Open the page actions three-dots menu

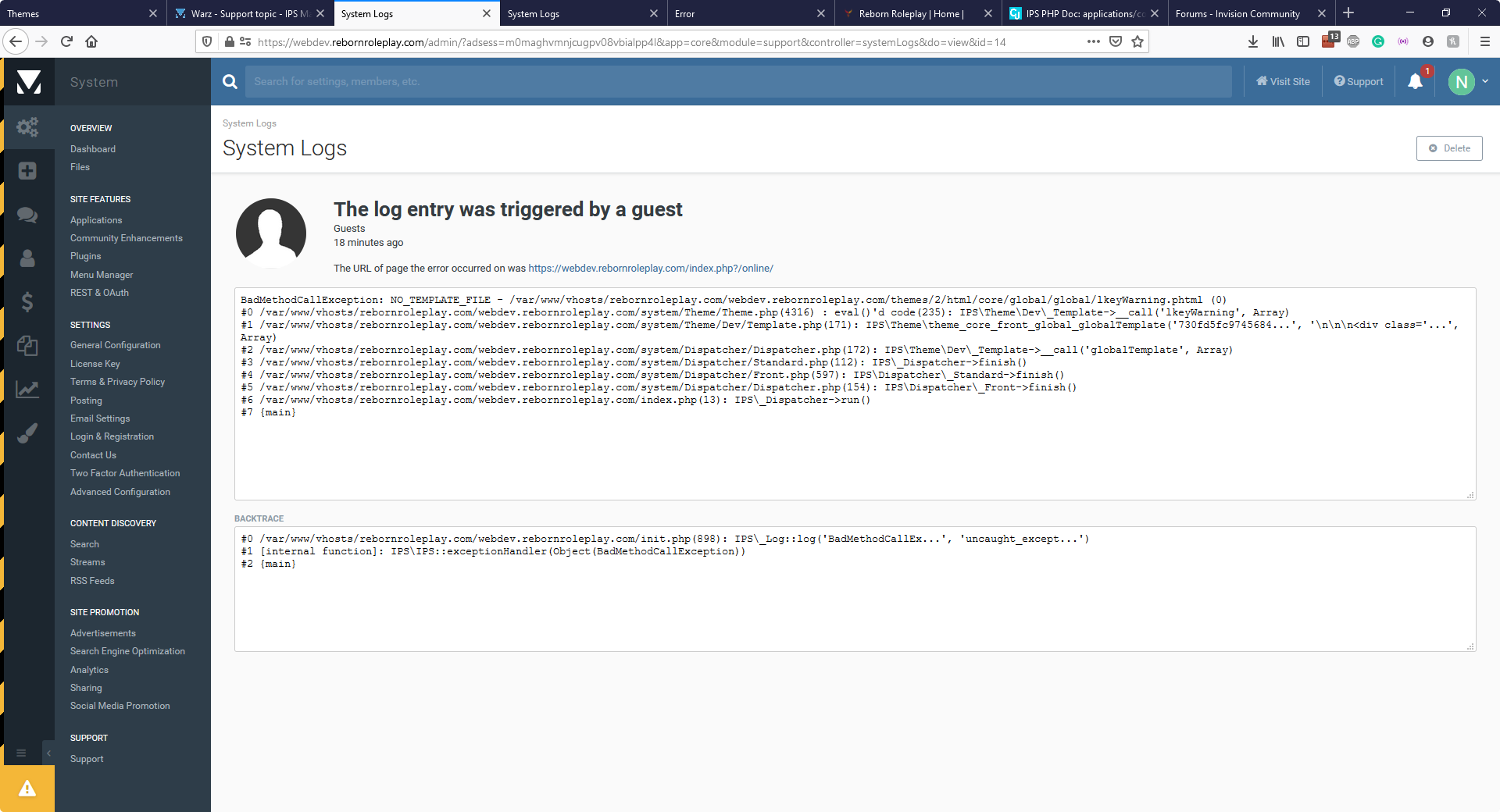tap(1094, 41)
